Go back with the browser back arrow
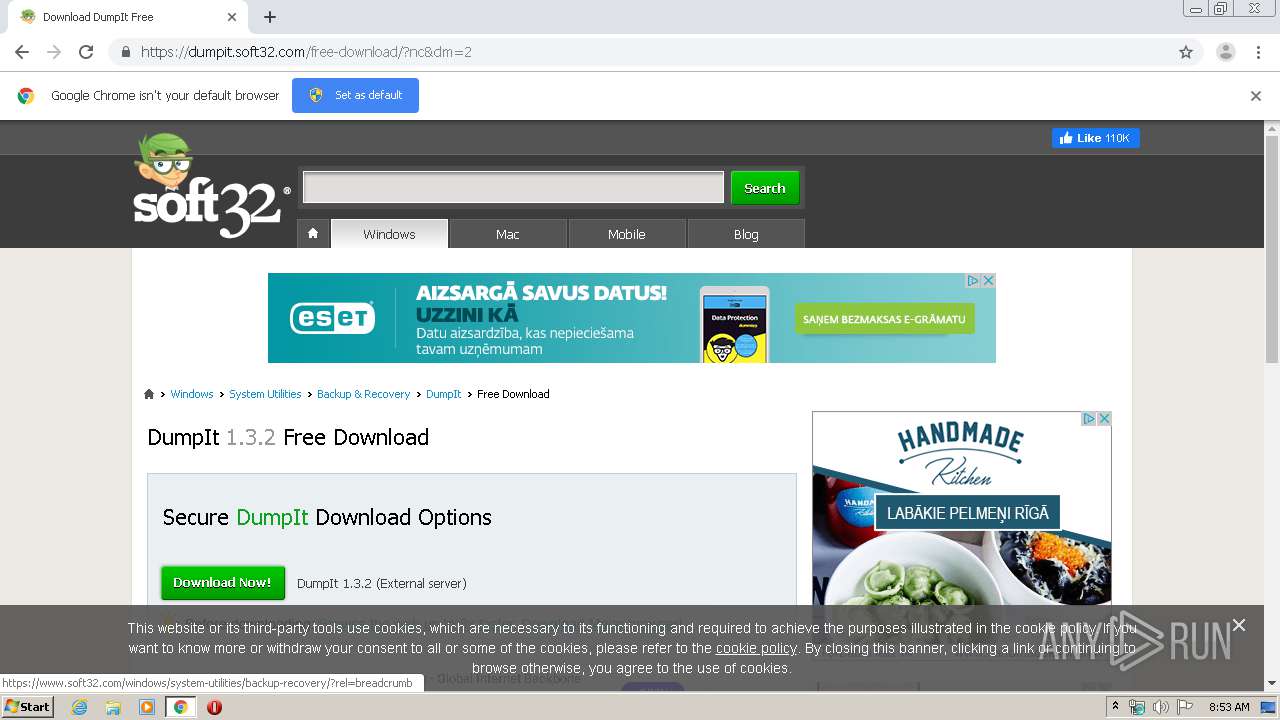1280x720 pixels. click(x=22, y=52)
